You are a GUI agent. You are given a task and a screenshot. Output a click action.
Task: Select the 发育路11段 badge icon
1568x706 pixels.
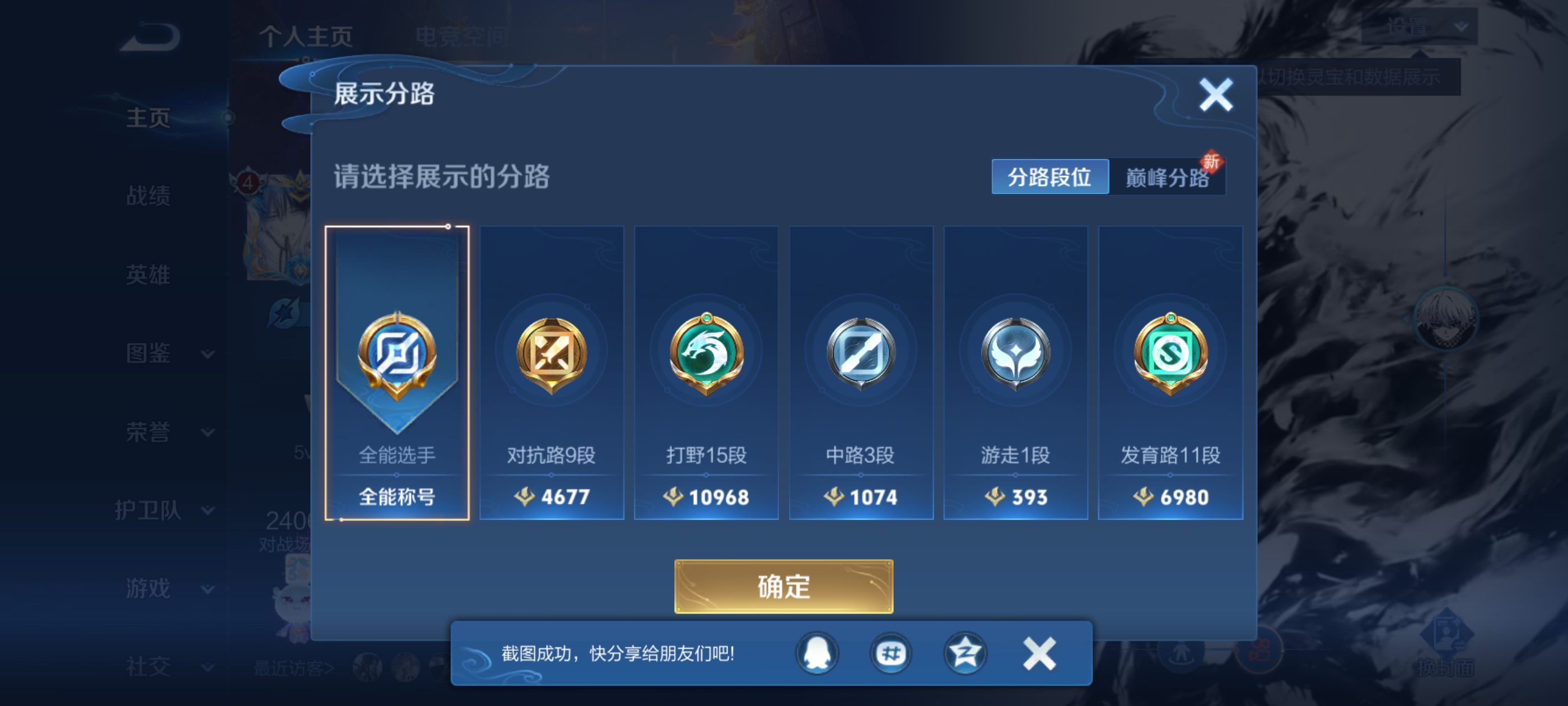1170,354
